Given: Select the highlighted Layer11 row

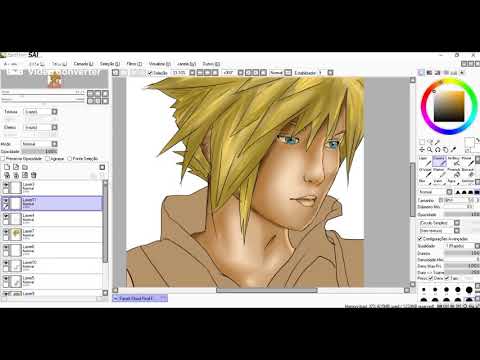Looking at the screenshot, I should 52,203.
